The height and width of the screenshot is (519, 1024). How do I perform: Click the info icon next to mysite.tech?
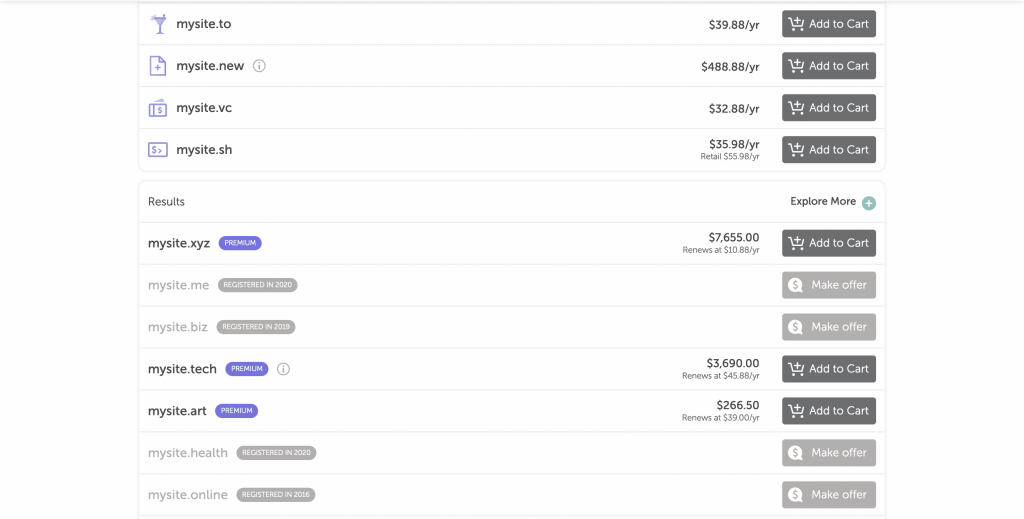click(x=283, y=369)
